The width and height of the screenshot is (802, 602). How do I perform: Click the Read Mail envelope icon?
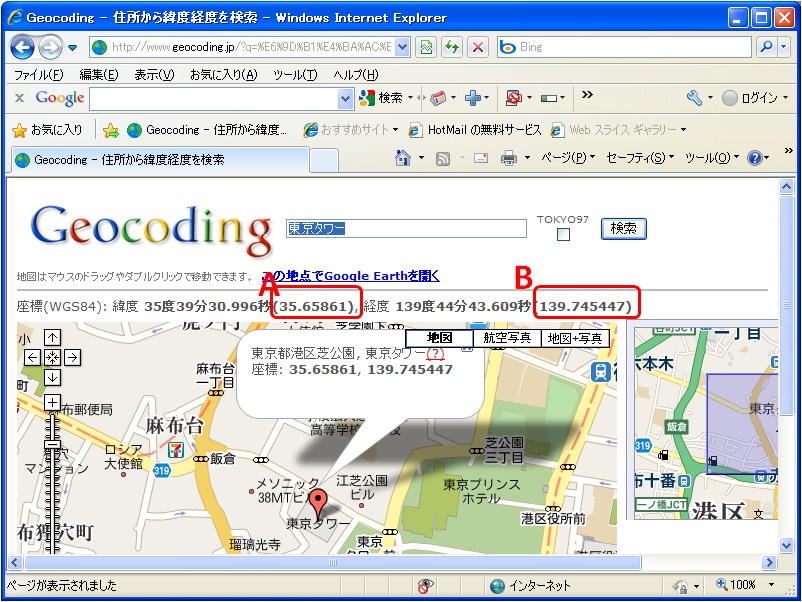[481, 158]
